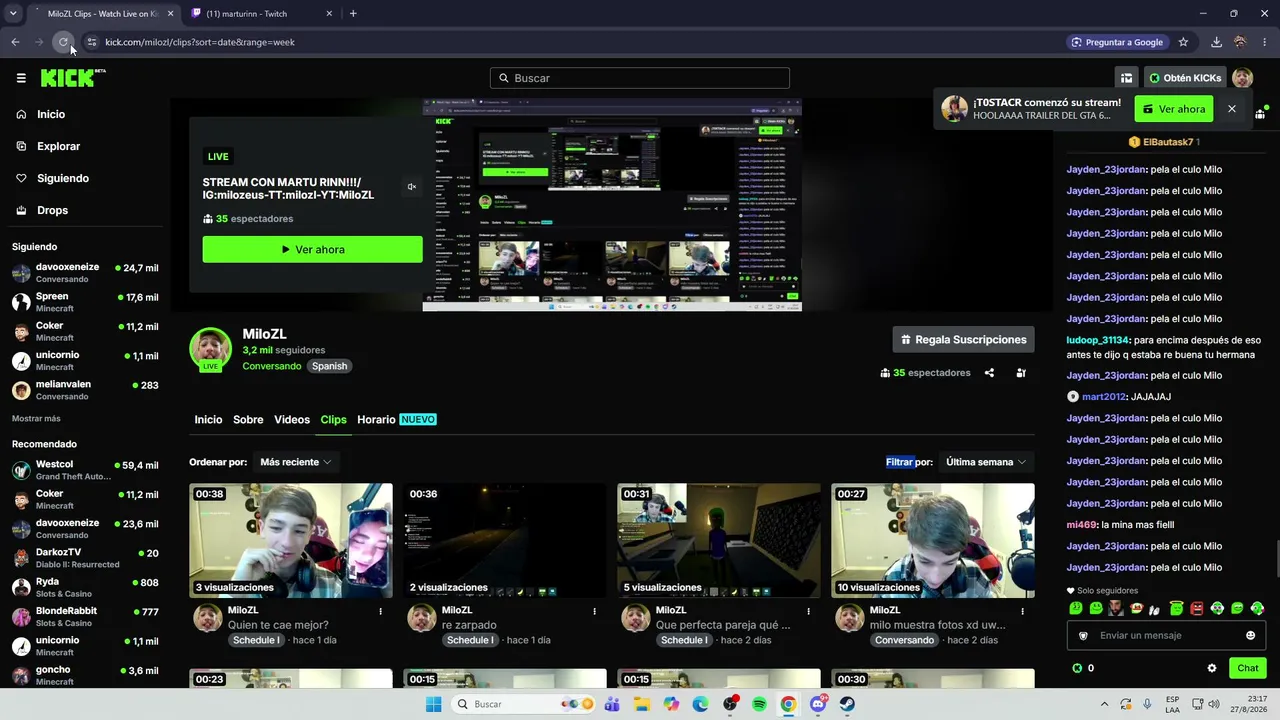Click the Spanish language tag
Image resolution: width=1280 pixels, height=720 pixels.
(x=329, y=366)
